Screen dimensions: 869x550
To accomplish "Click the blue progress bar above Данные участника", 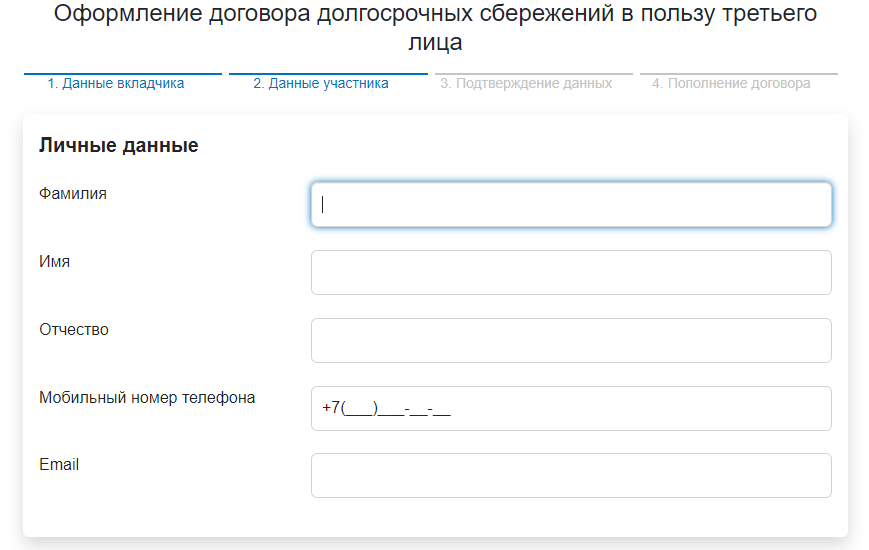I will coord(328,74).
